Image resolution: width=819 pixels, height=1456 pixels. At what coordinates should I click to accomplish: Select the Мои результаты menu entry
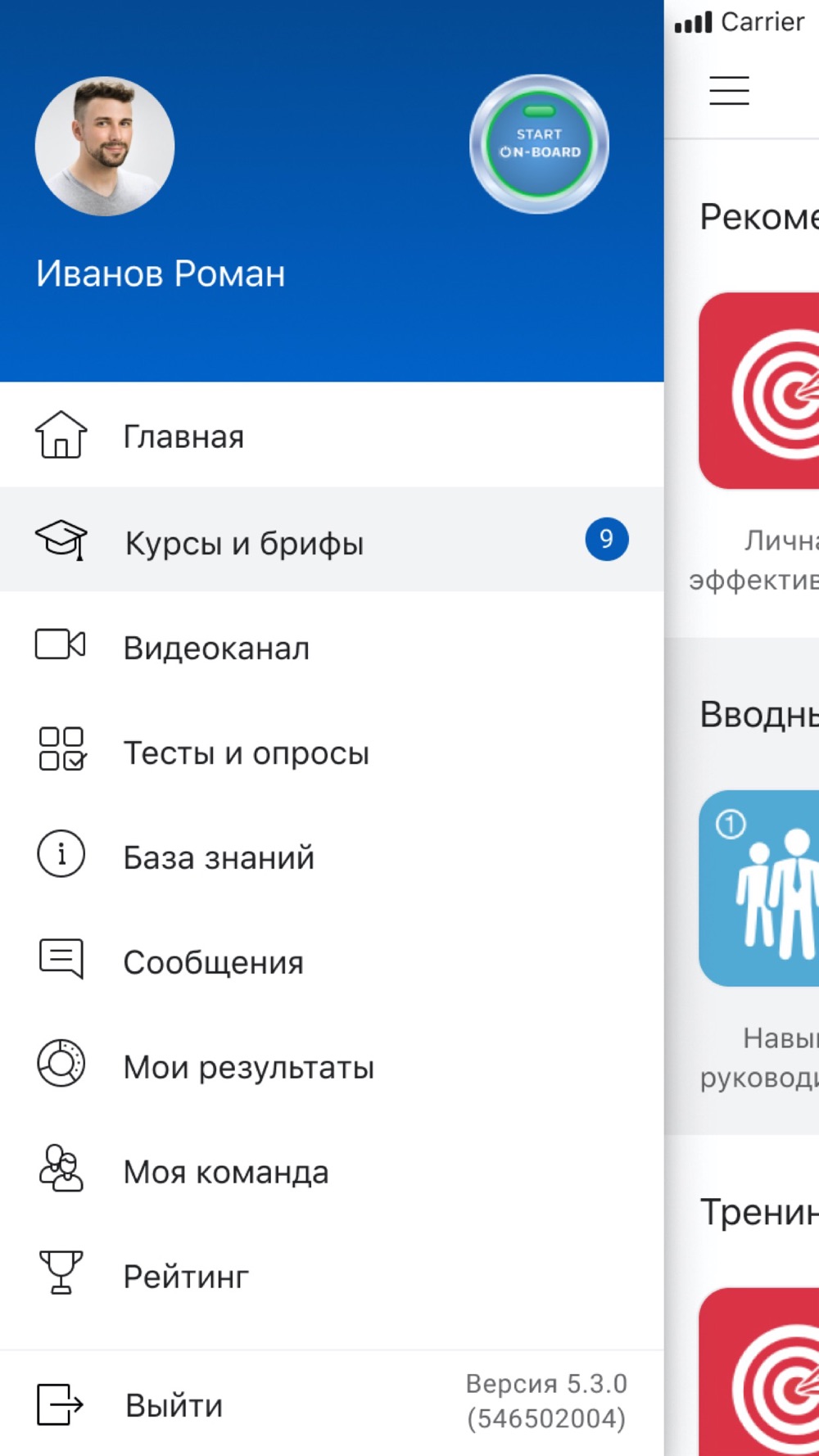(x=248, y=1067)
